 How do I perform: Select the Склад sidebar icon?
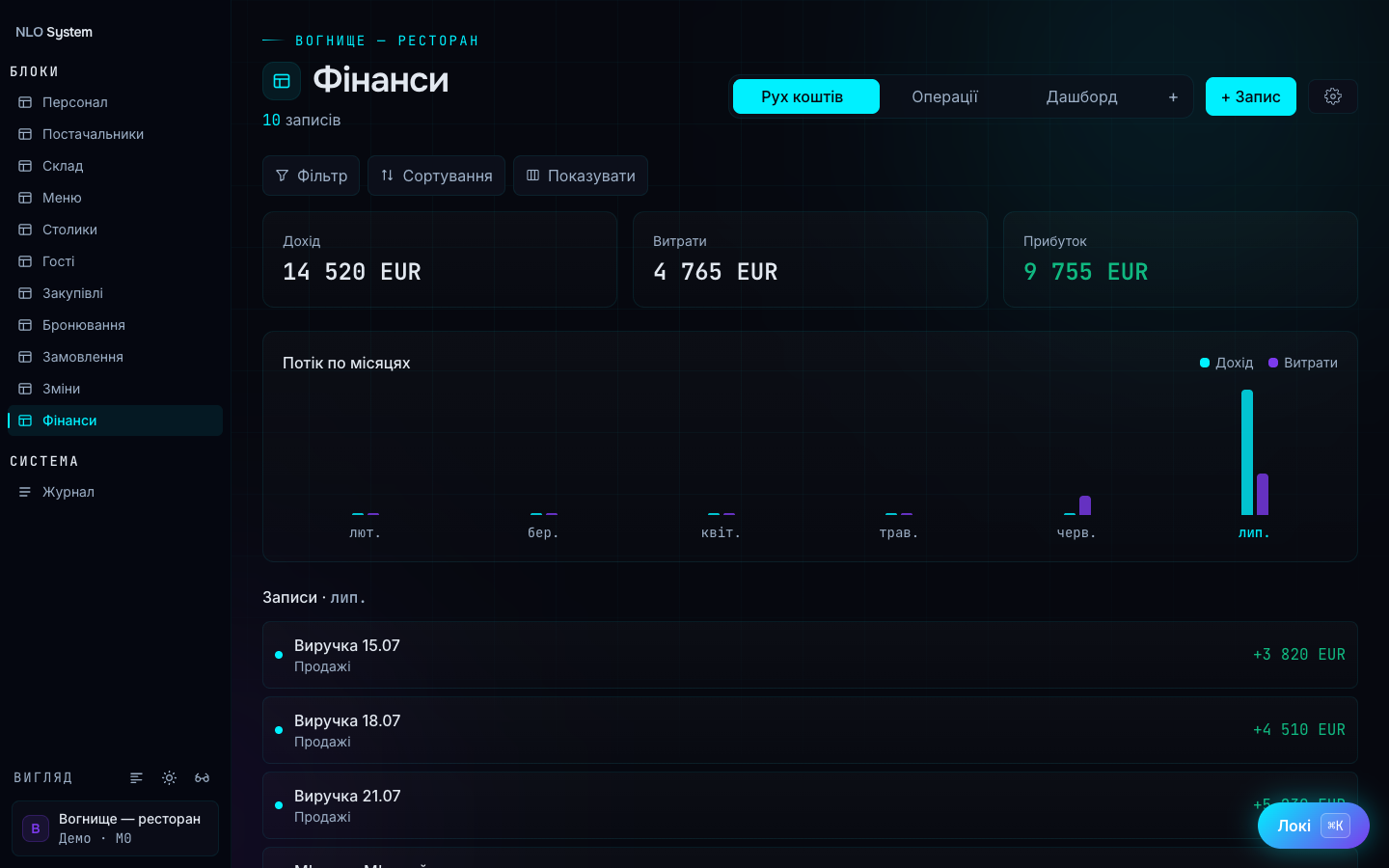pos(25,166)
